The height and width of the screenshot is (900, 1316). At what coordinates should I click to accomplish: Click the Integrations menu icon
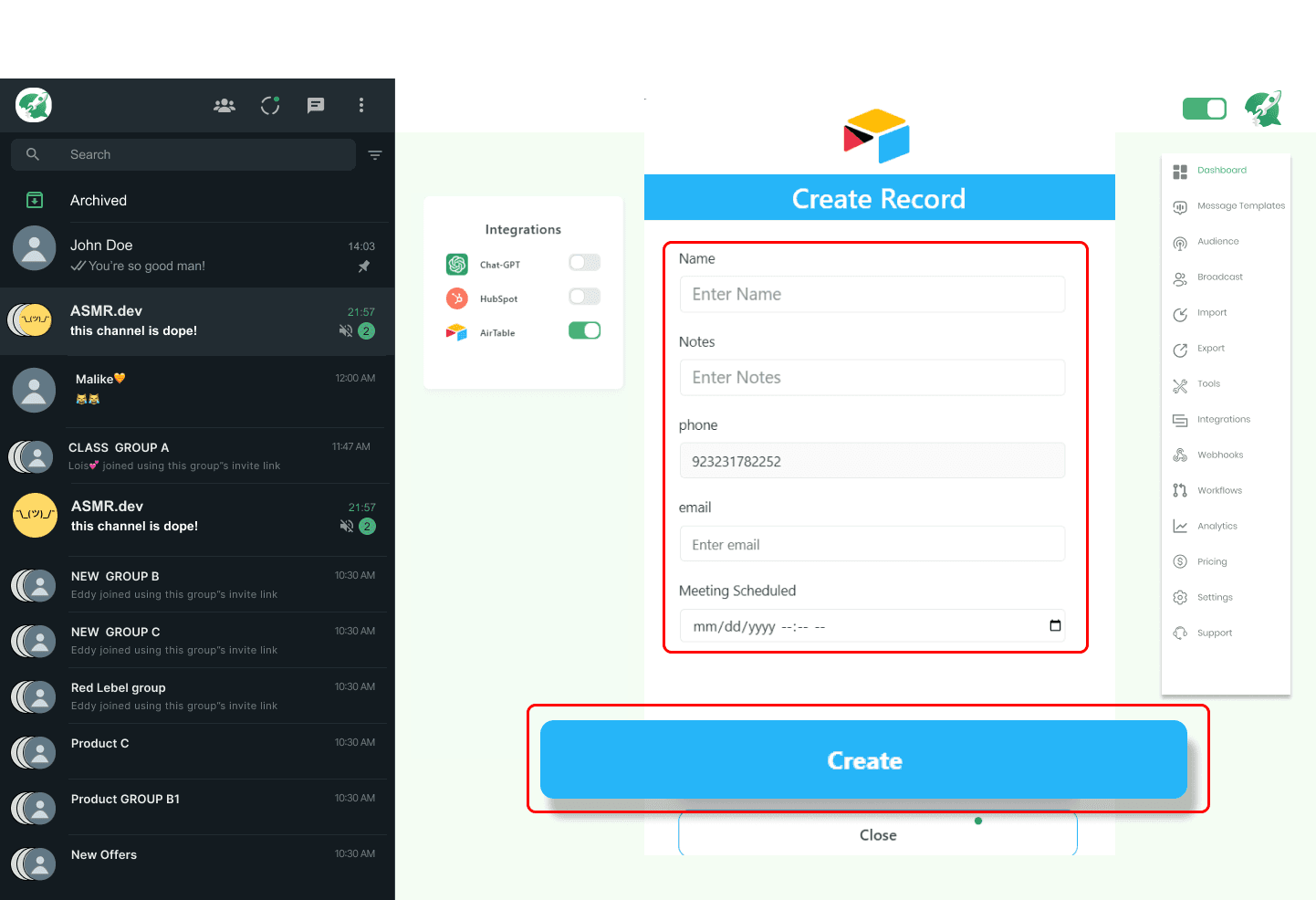click(x=1180, y=421)
